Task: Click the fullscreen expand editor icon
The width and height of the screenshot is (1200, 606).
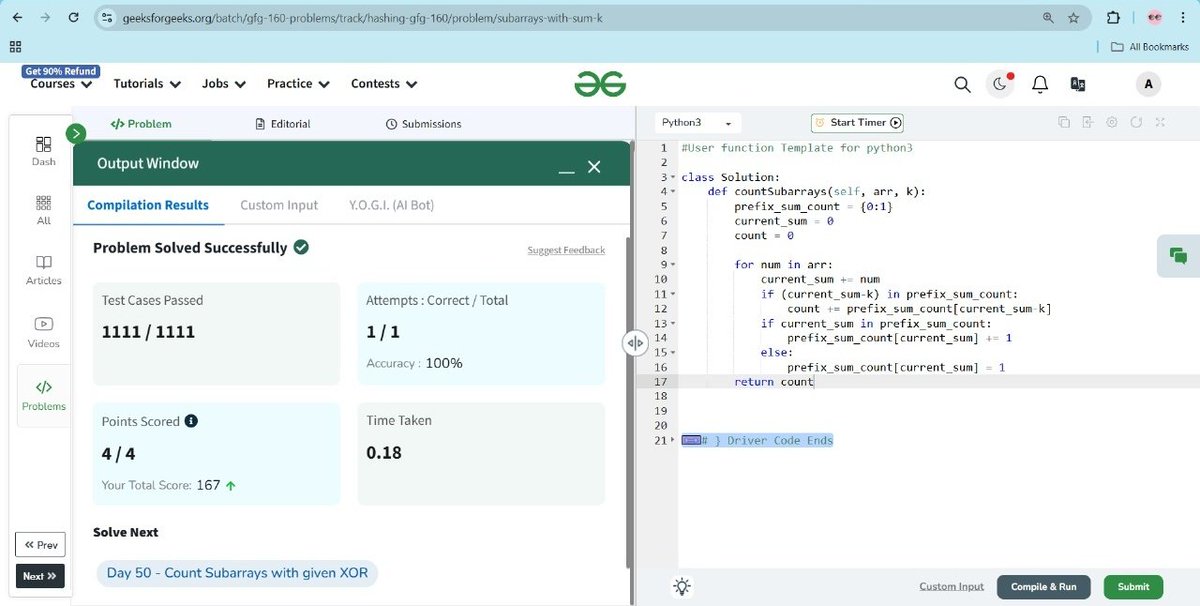Action: (x=1160, y=122)
